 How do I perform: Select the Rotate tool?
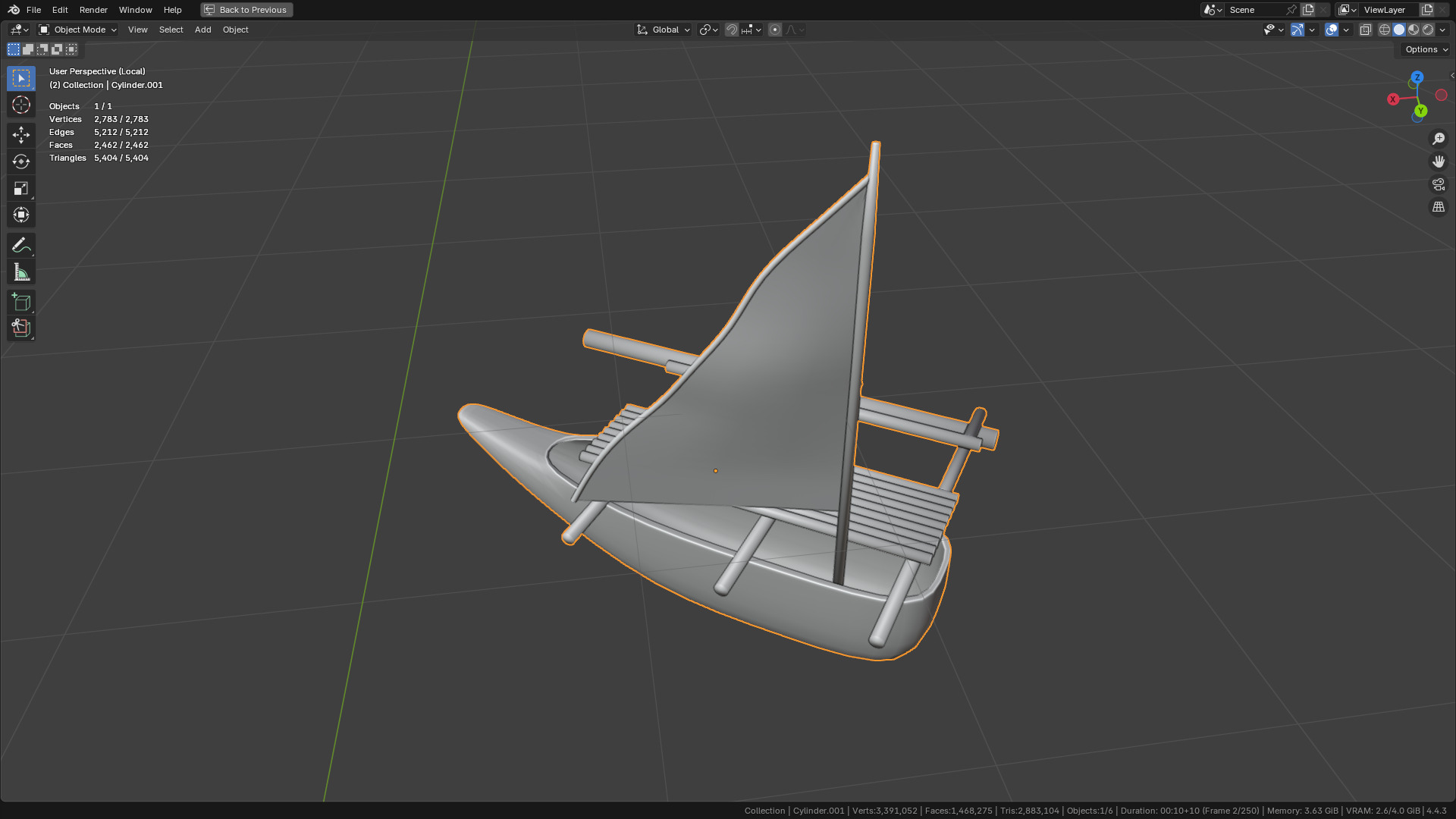tap(20, 162)
